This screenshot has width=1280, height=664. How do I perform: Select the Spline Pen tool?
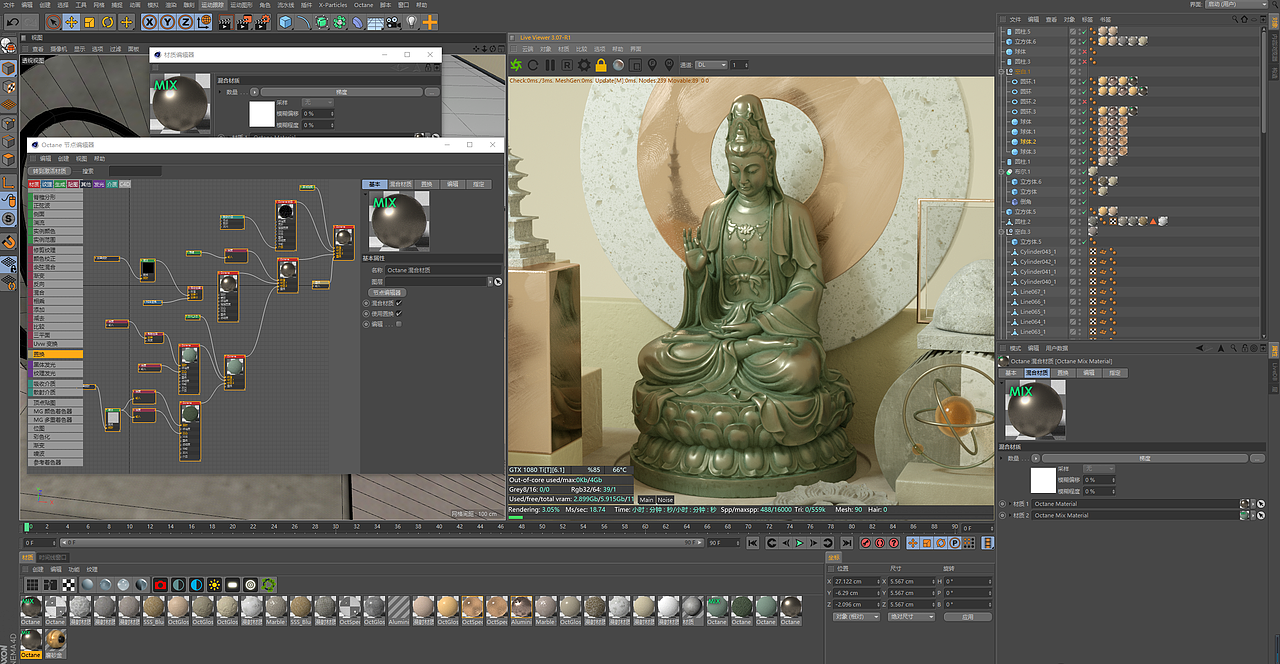click(x=303, y=22)
